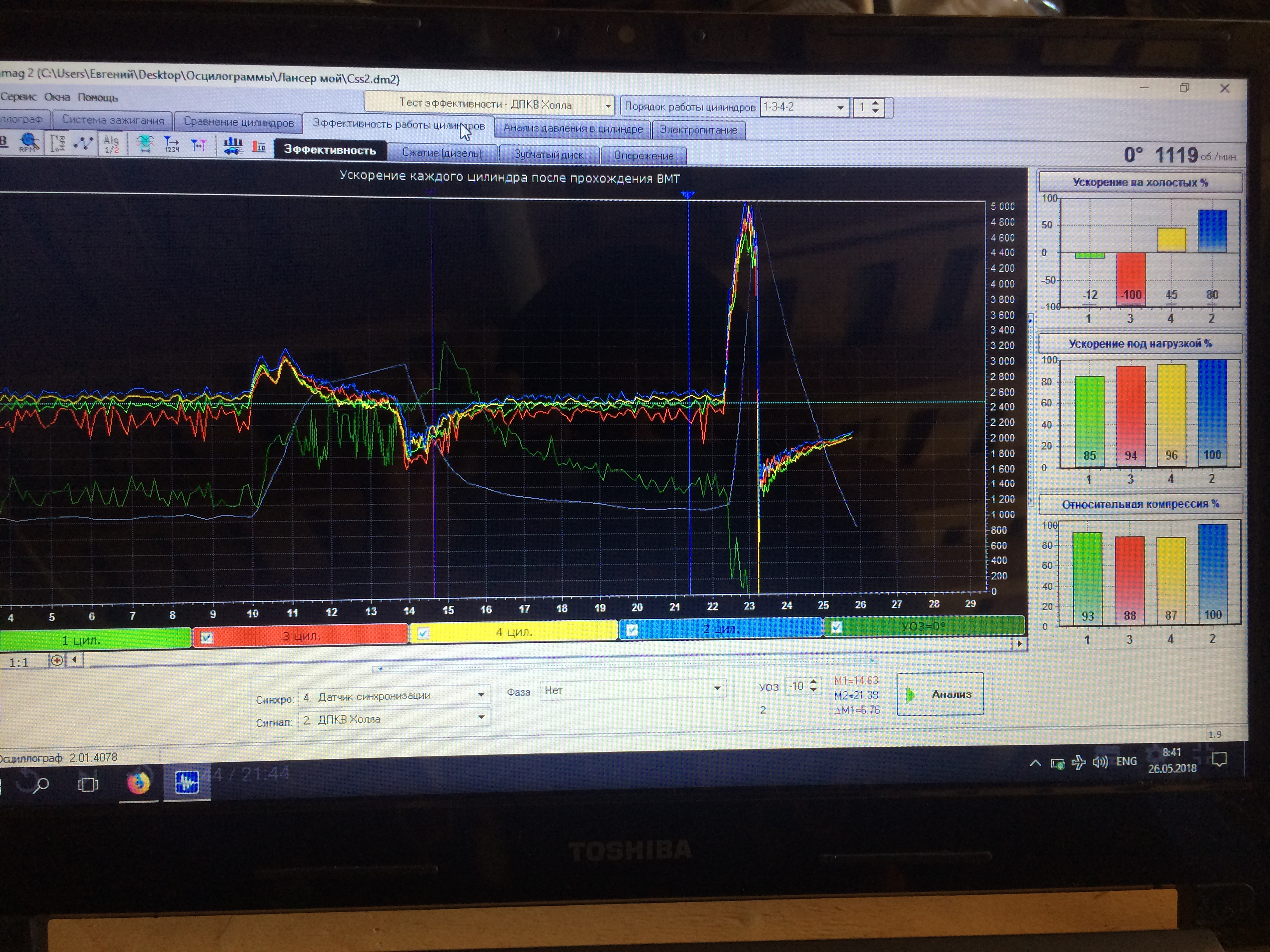Click the Ускорение на холостых % panel header
Screen dimensions: 1270x952
[x=1140, y=182]
